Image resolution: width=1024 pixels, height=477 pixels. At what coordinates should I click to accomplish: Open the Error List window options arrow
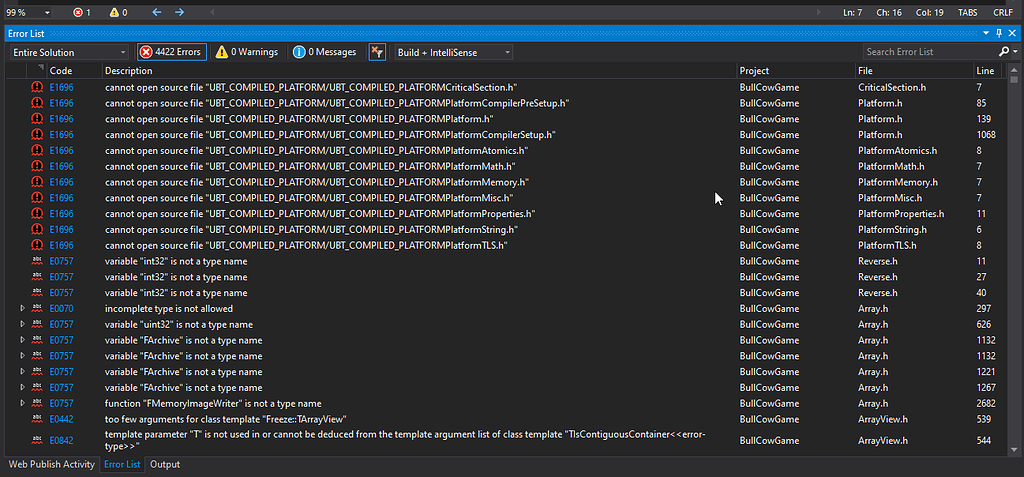pyautogui.click(x=986, y=33)
